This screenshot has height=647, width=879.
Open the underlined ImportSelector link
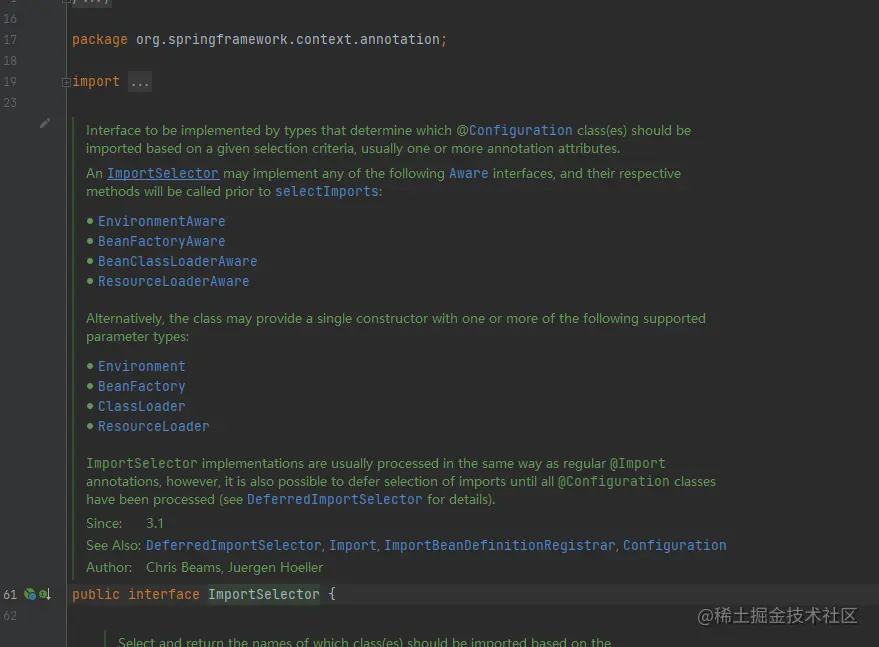pos(163,173)
